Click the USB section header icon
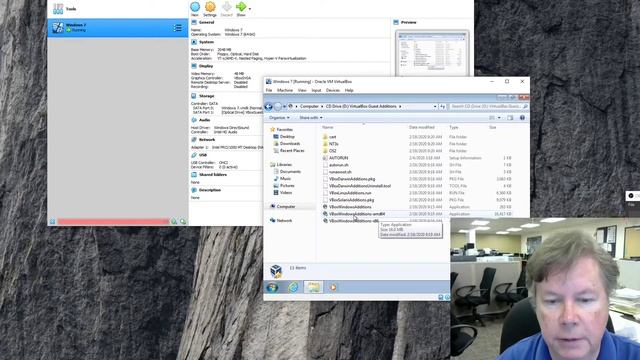640x360 pixels. [194, 155]
